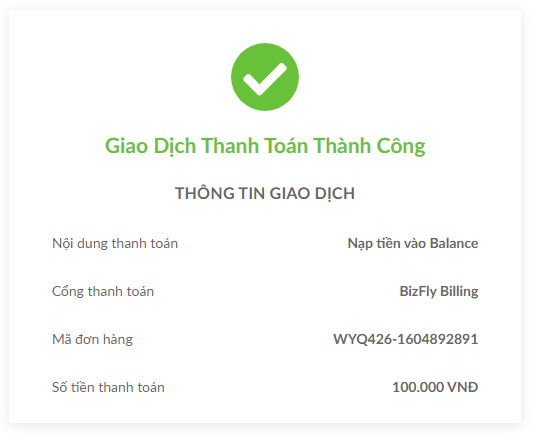Click the "THÔNG TIN GIAO DỊCH" section title
Screen dimensions: 537x438
pos(265,193)
